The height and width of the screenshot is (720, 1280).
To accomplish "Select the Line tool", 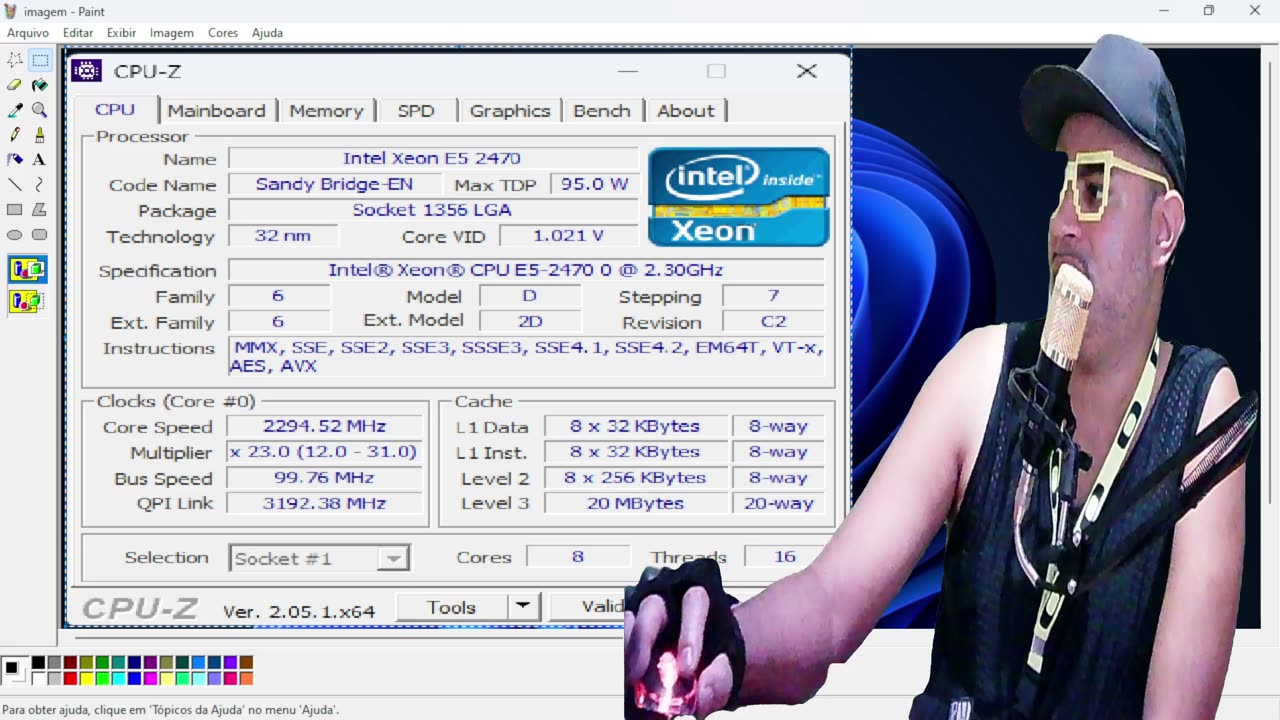I will [x=15, y=185].
